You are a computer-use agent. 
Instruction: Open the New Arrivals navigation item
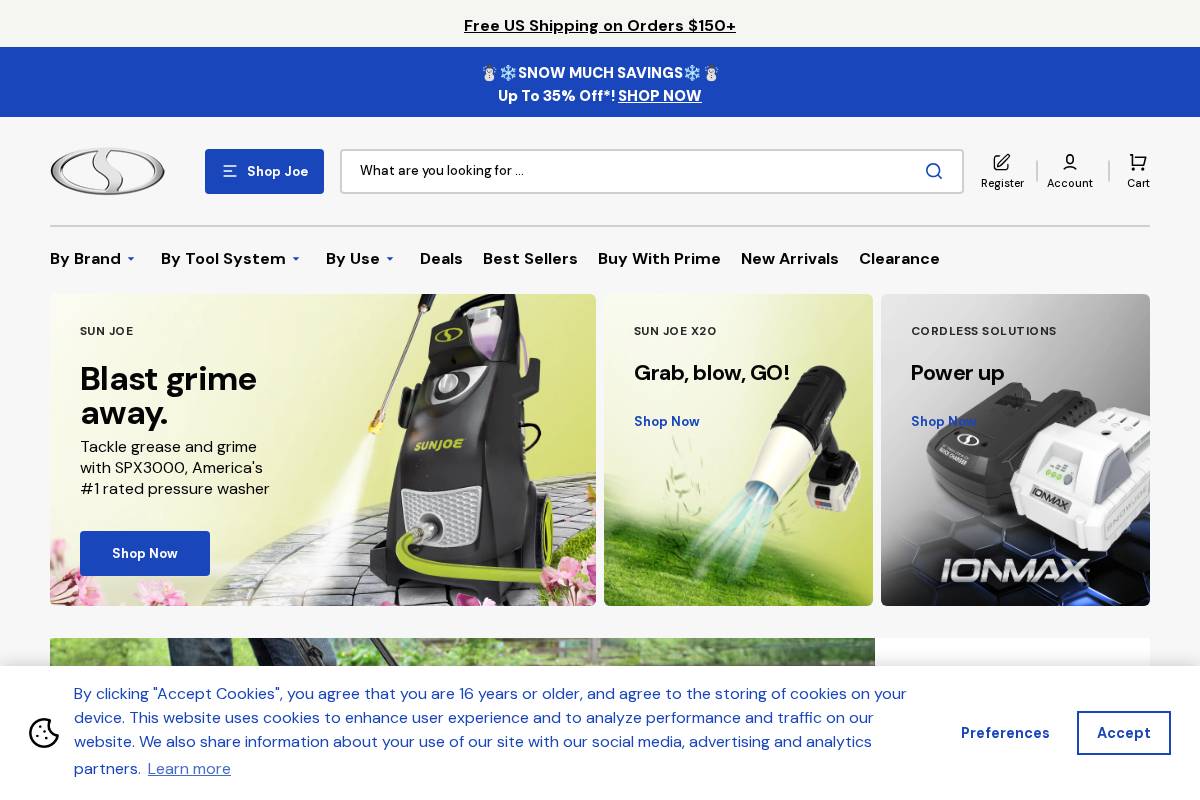pyautogui.click(x=790, y=259)
